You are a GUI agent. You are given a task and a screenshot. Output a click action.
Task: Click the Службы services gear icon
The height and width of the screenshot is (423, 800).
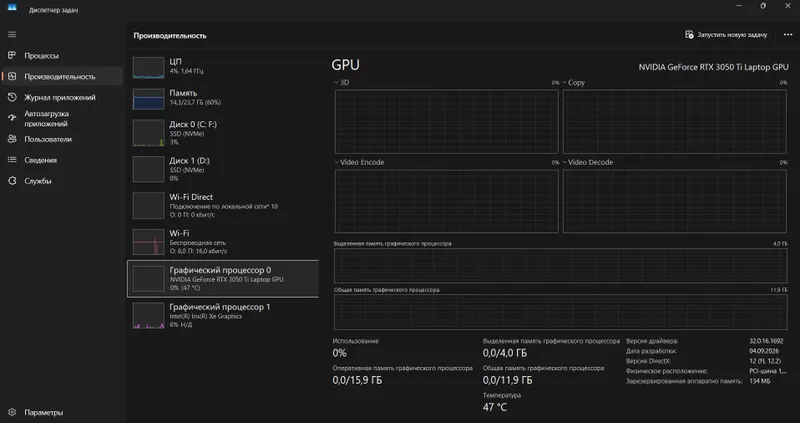12,181
